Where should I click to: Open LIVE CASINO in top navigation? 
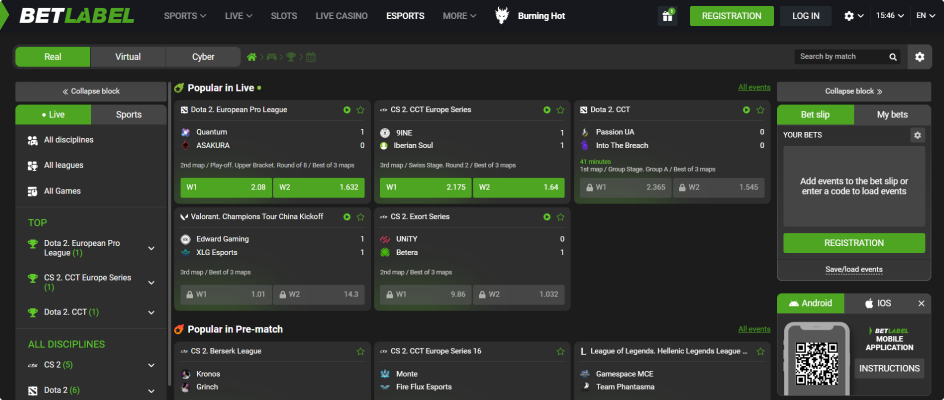click(x=341, y=16)
